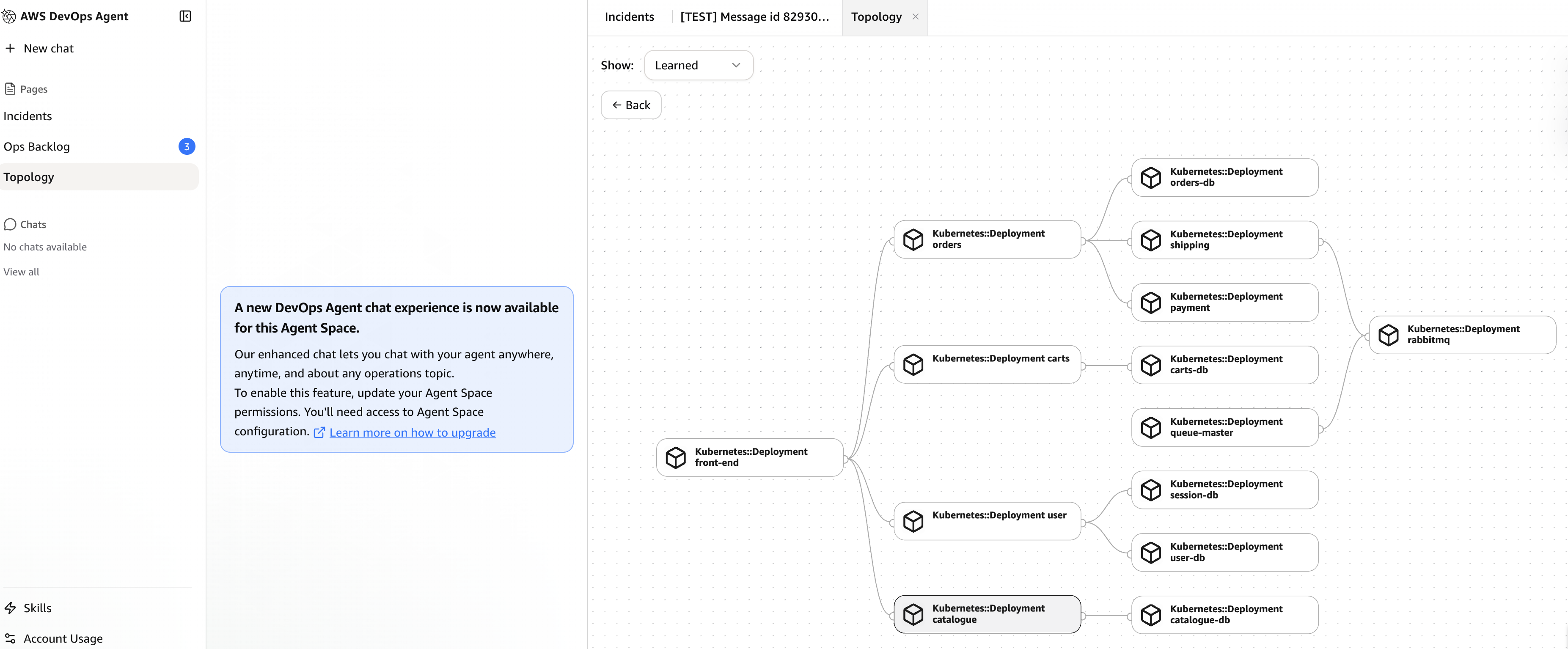Close the Topology tab with its X
Image resolution: width=1568 pixels, height=649 pixels.
click(916, 16)
